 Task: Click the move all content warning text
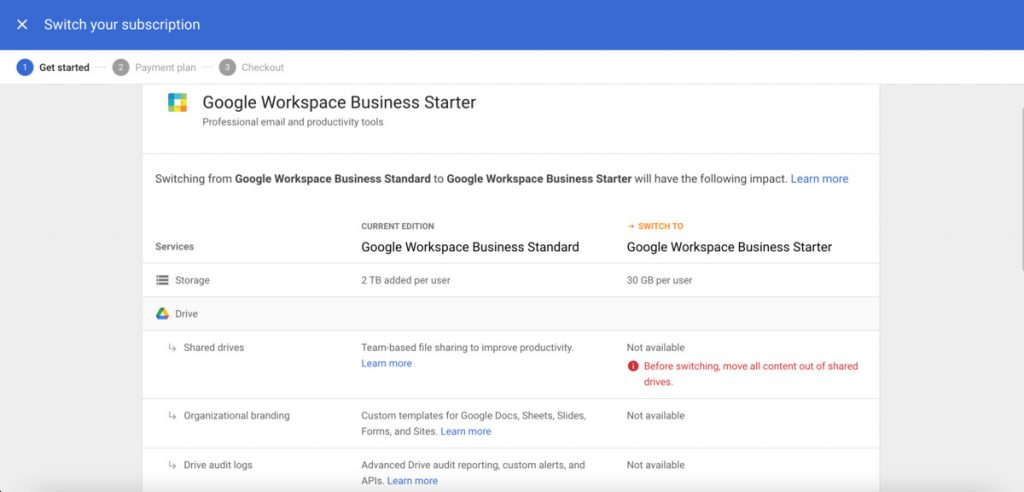751,374
